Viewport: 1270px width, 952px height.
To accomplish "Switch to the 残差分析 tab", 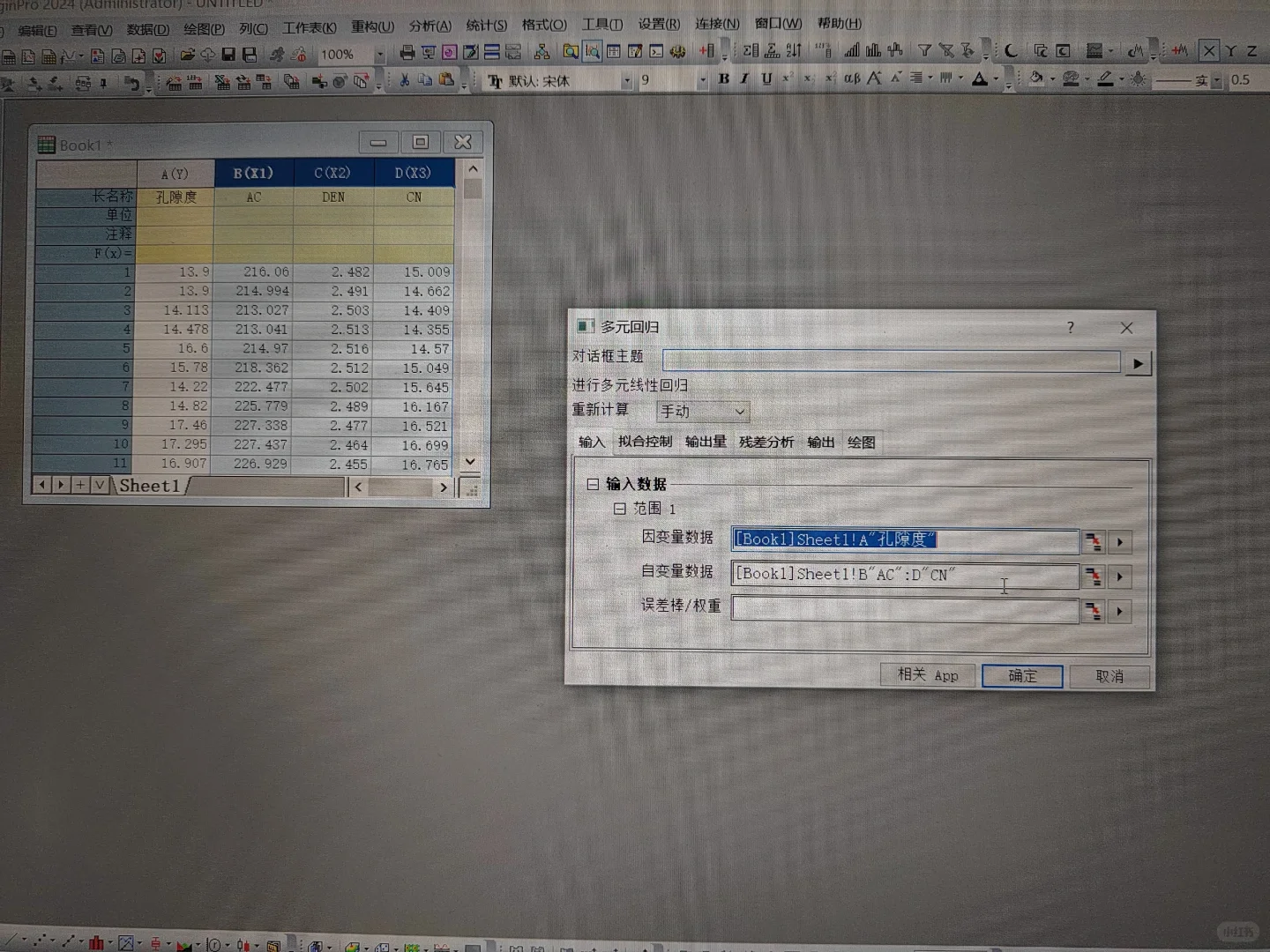I will tap(766, 443).
